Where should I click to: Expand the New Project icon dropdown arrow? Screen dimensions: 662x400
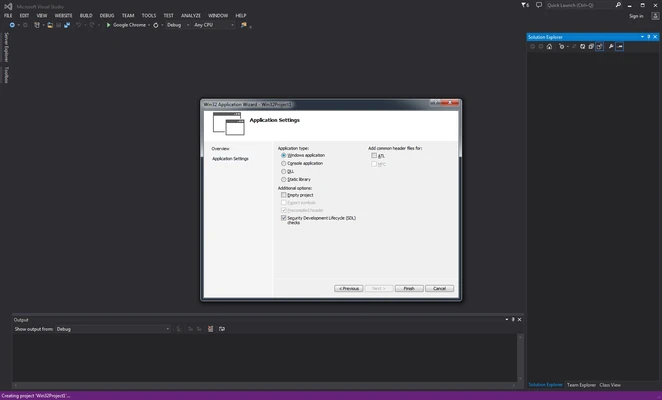tap(43, 25)
